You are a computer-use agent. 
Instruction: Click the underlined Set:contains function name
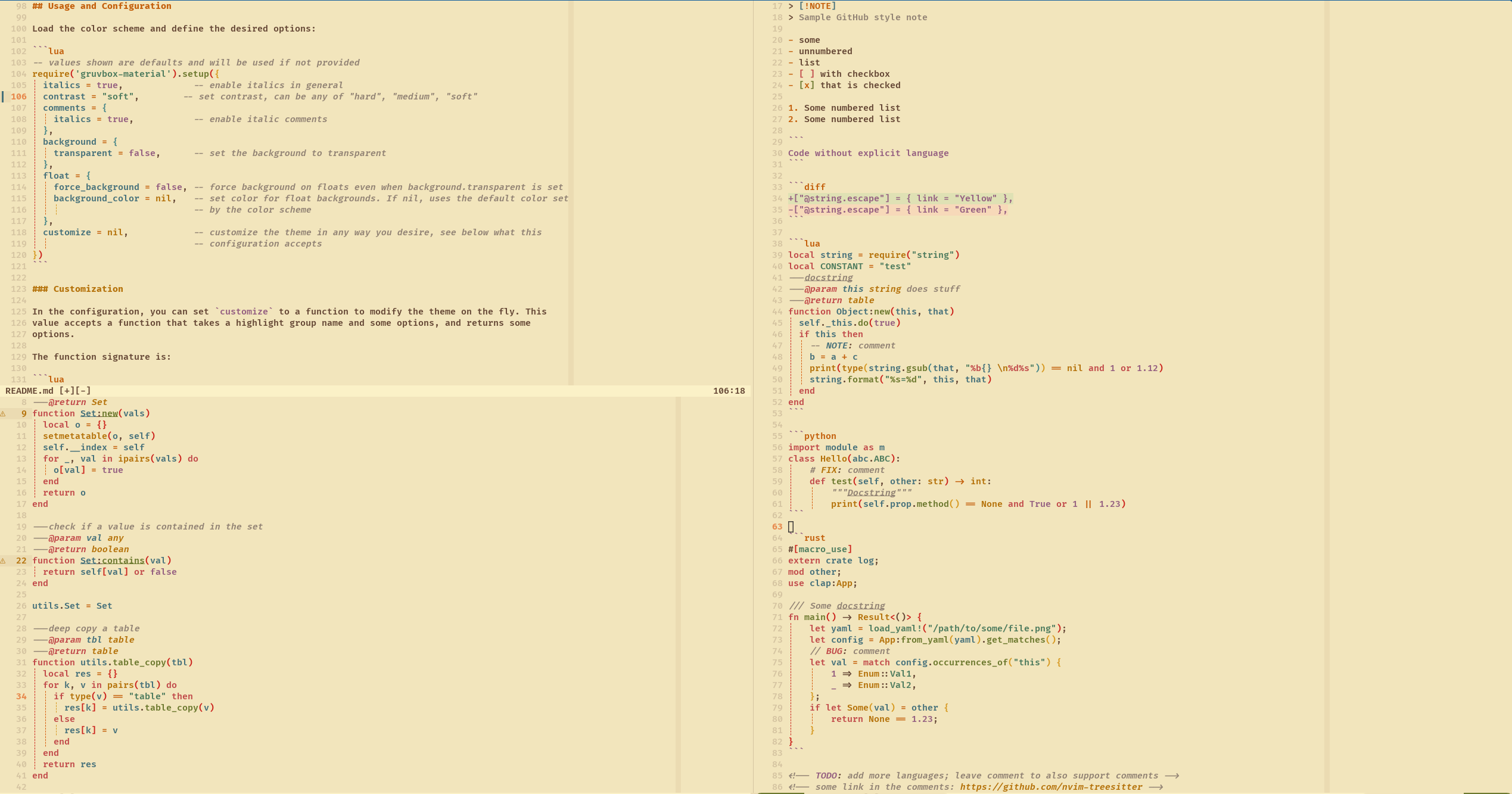[113, 561]
